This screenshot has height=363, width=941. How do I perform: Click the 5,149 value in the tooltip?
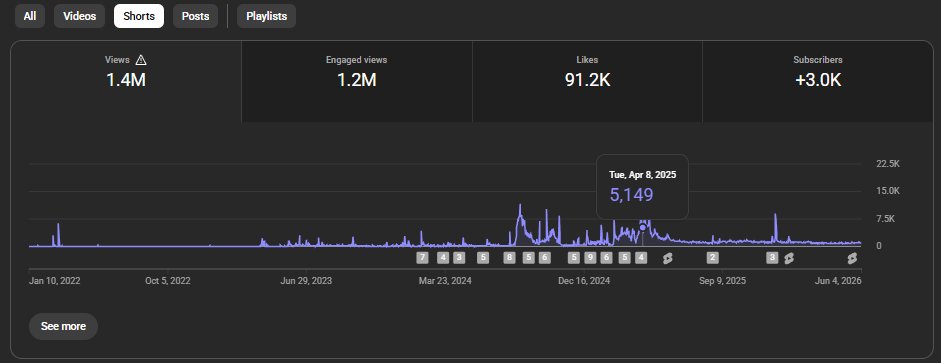(x=631, y=195)
